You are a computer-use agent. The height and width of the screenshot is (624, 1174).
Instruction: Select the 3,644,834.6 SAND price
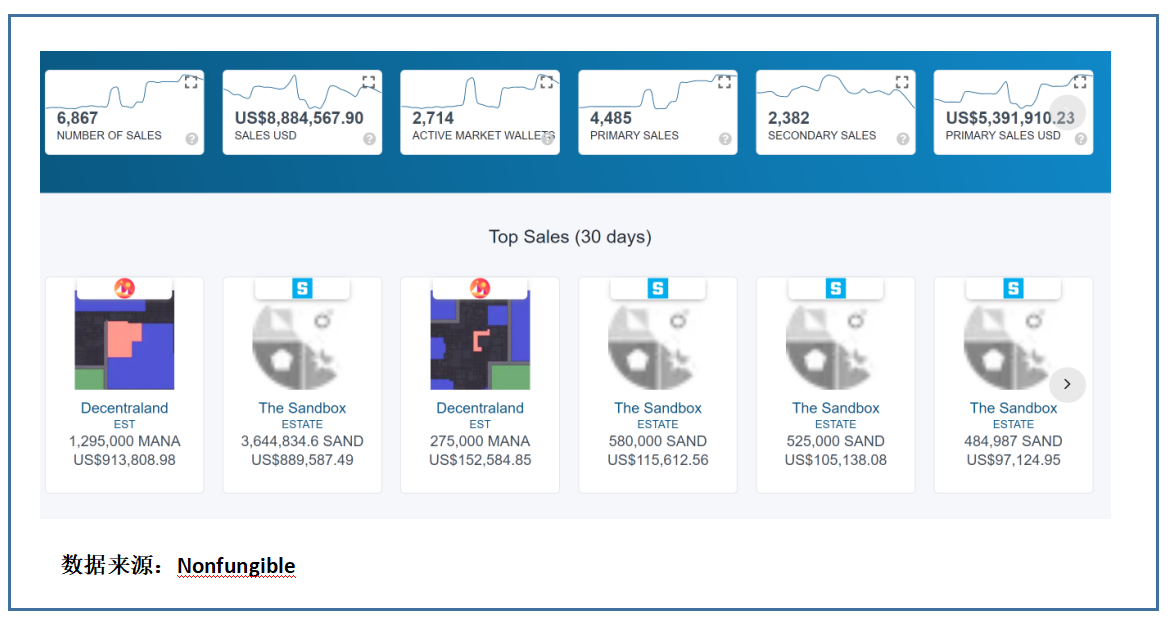302,441
